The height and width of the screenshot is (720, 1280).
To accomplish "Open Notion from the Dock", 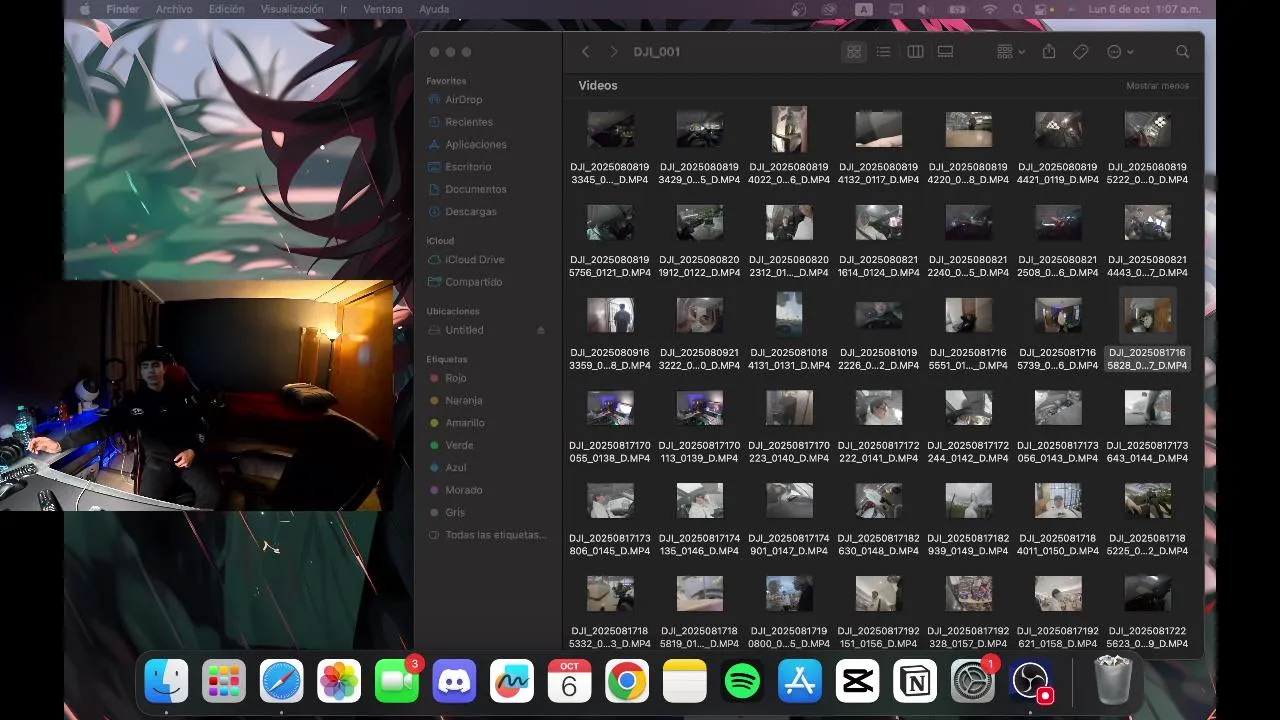I will (x=914, y=682).
